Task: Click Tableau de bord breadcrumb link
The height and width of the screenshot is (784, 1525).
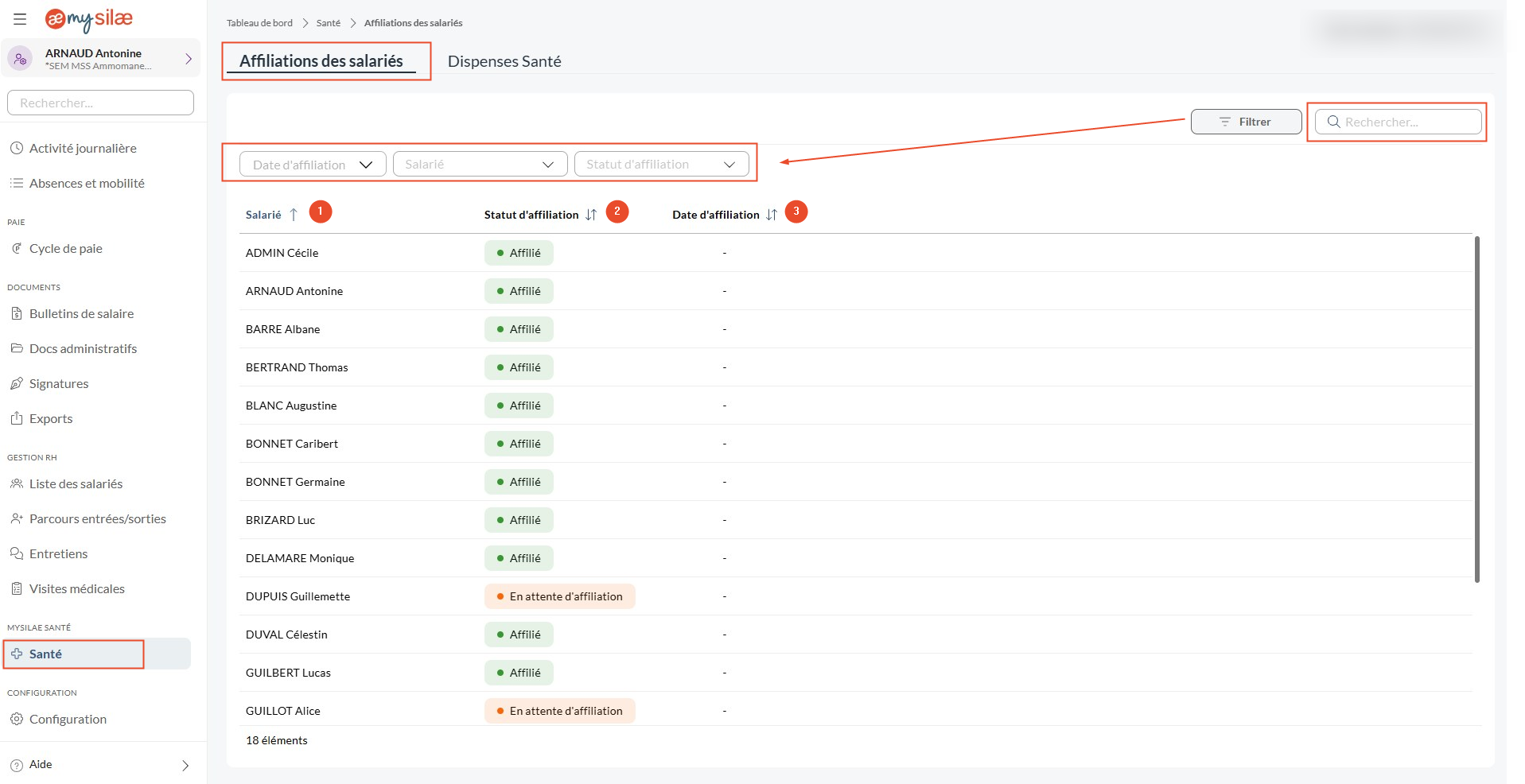Action: pos(259,23)
